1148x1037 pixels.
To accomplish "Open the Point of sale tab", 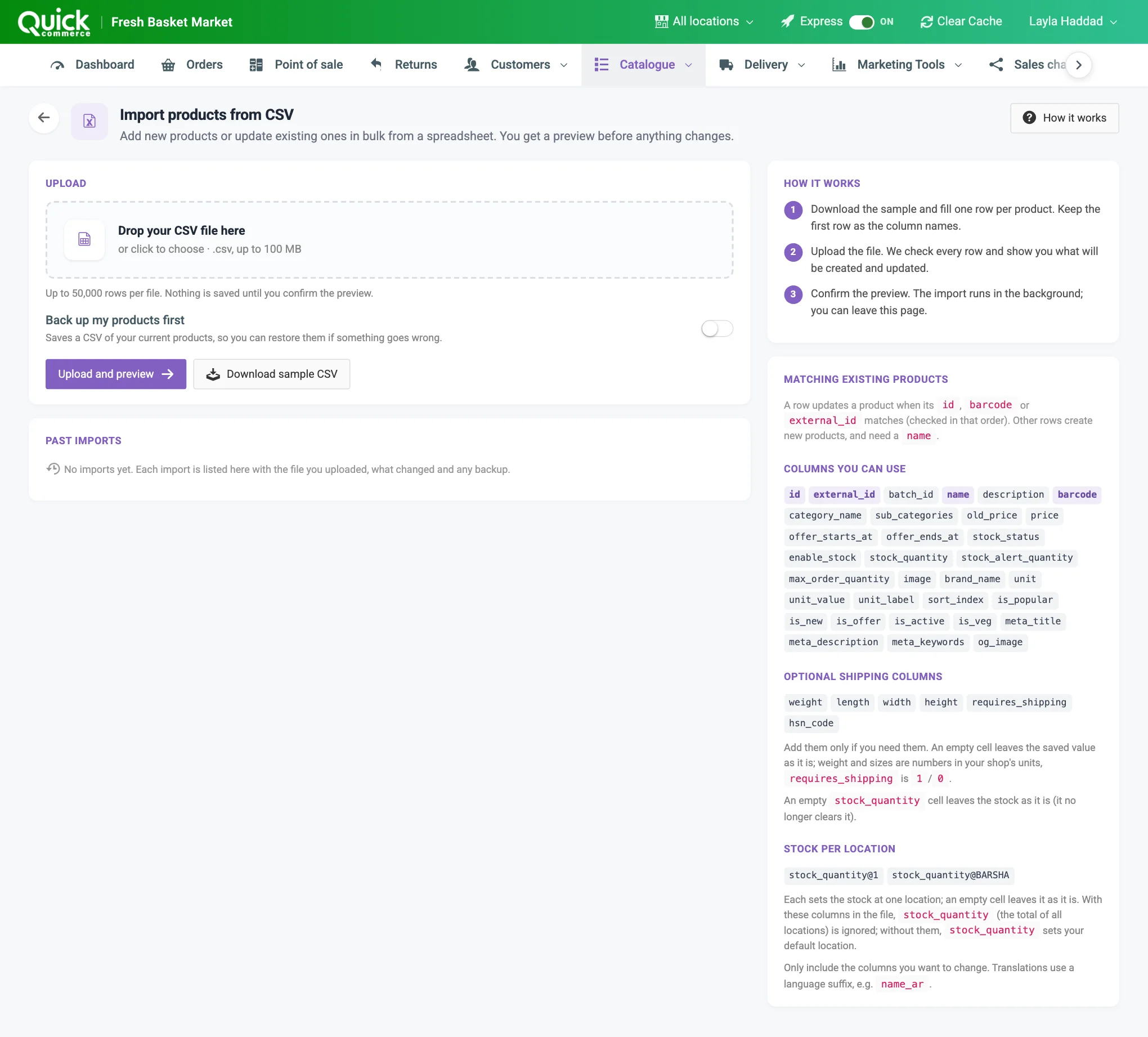I will tap(296, 65).
